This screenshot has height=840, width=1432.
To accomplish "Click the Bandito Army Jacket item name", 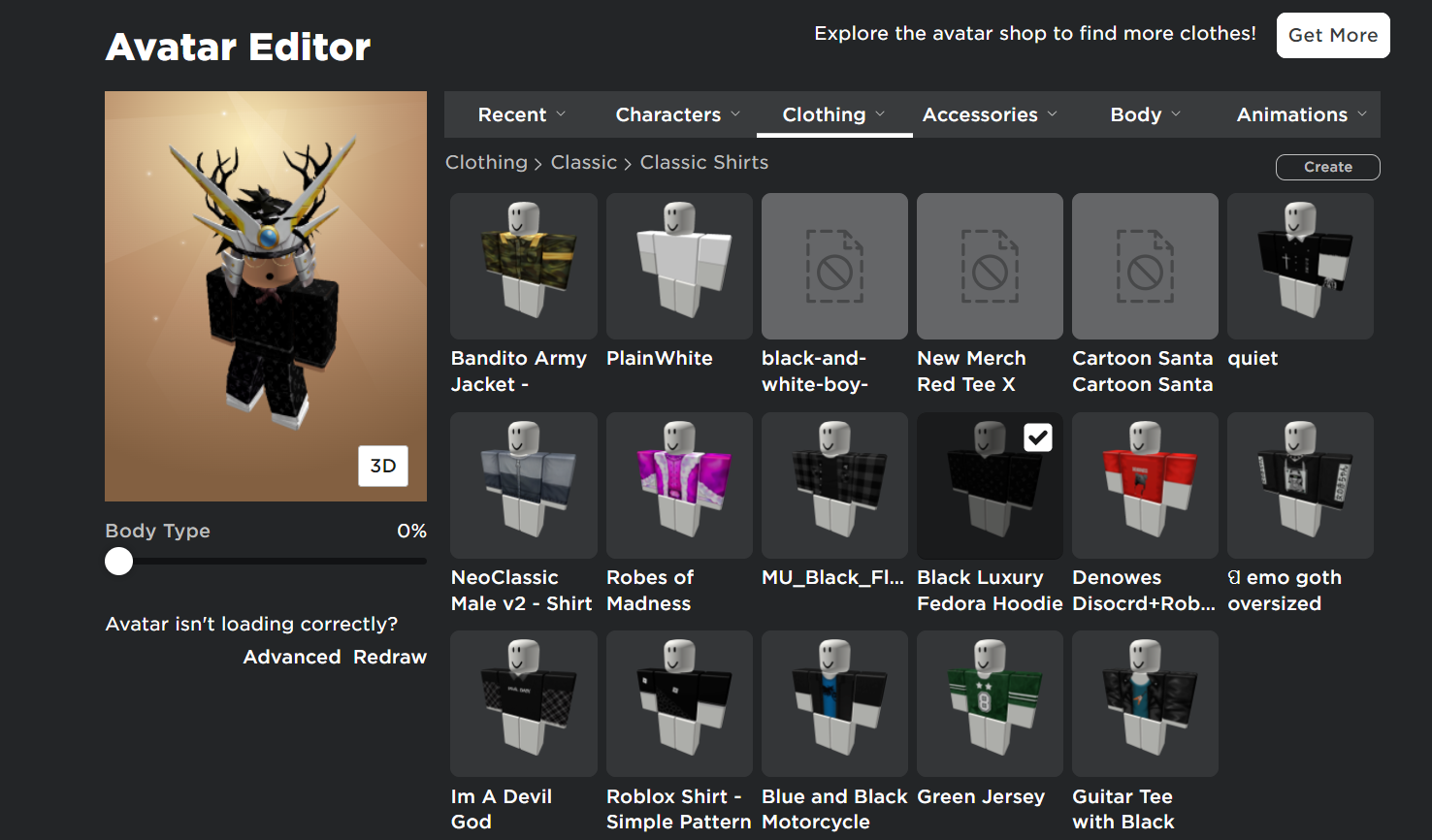I will (x=519, y=372).
